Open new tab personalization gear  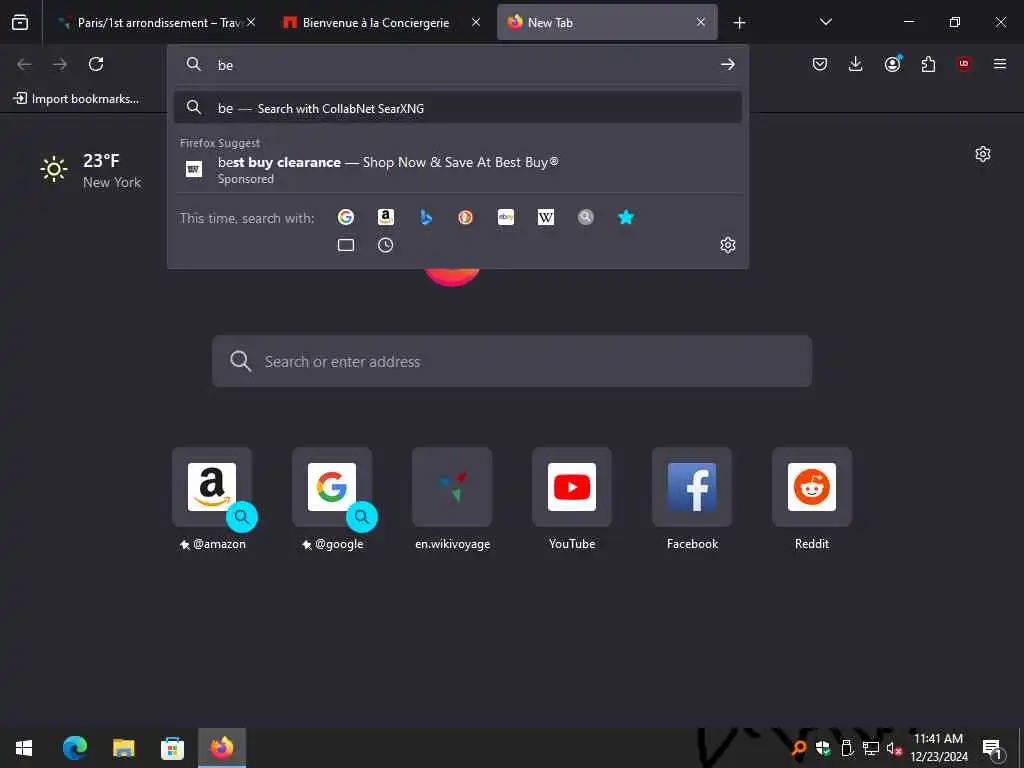point(983,154)
